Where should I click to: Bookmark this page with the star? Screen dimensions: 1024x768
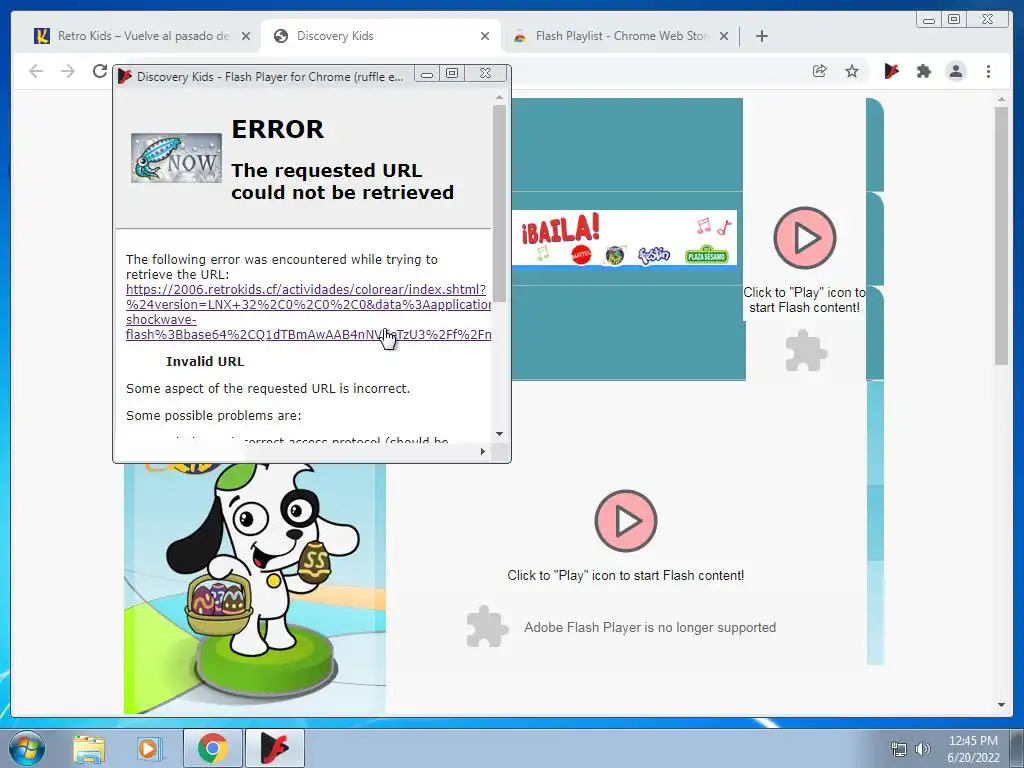point(852,71)
